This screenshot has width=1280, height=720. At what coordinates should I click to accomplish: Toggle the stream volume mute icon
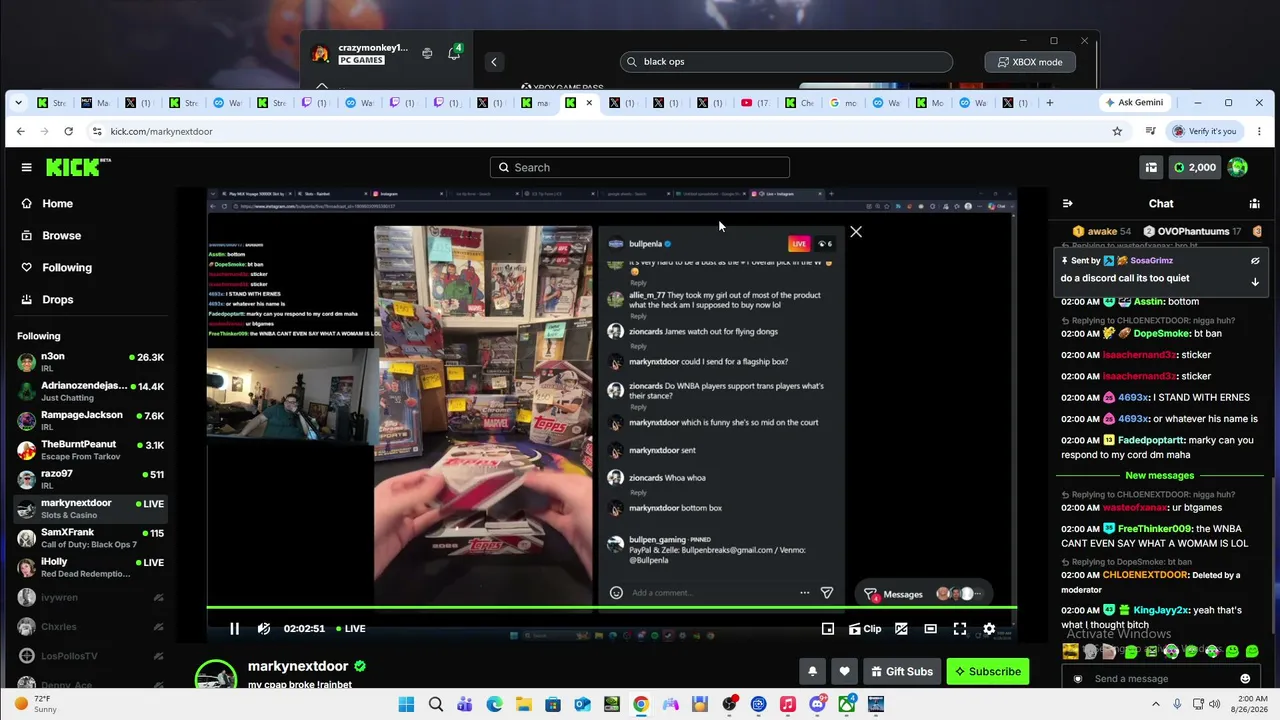pos(264,629)
